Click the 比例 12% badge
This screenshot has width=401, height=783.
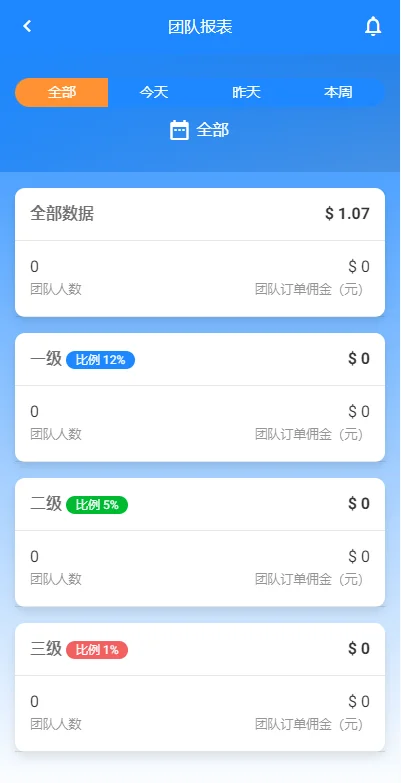pyautogui.click(x=100, y=360)
